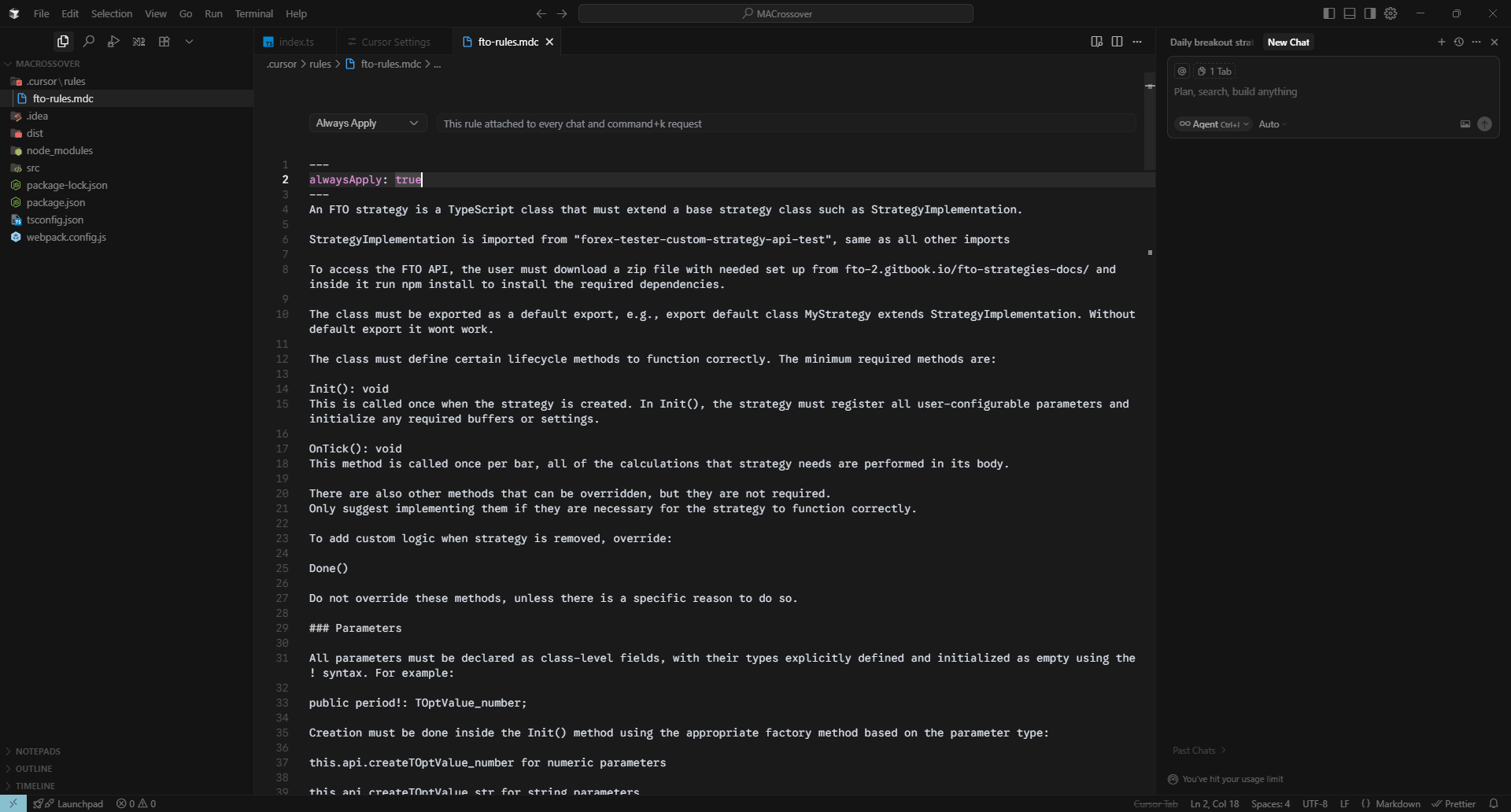Click the @ add context button

(x=1181, y=72)
